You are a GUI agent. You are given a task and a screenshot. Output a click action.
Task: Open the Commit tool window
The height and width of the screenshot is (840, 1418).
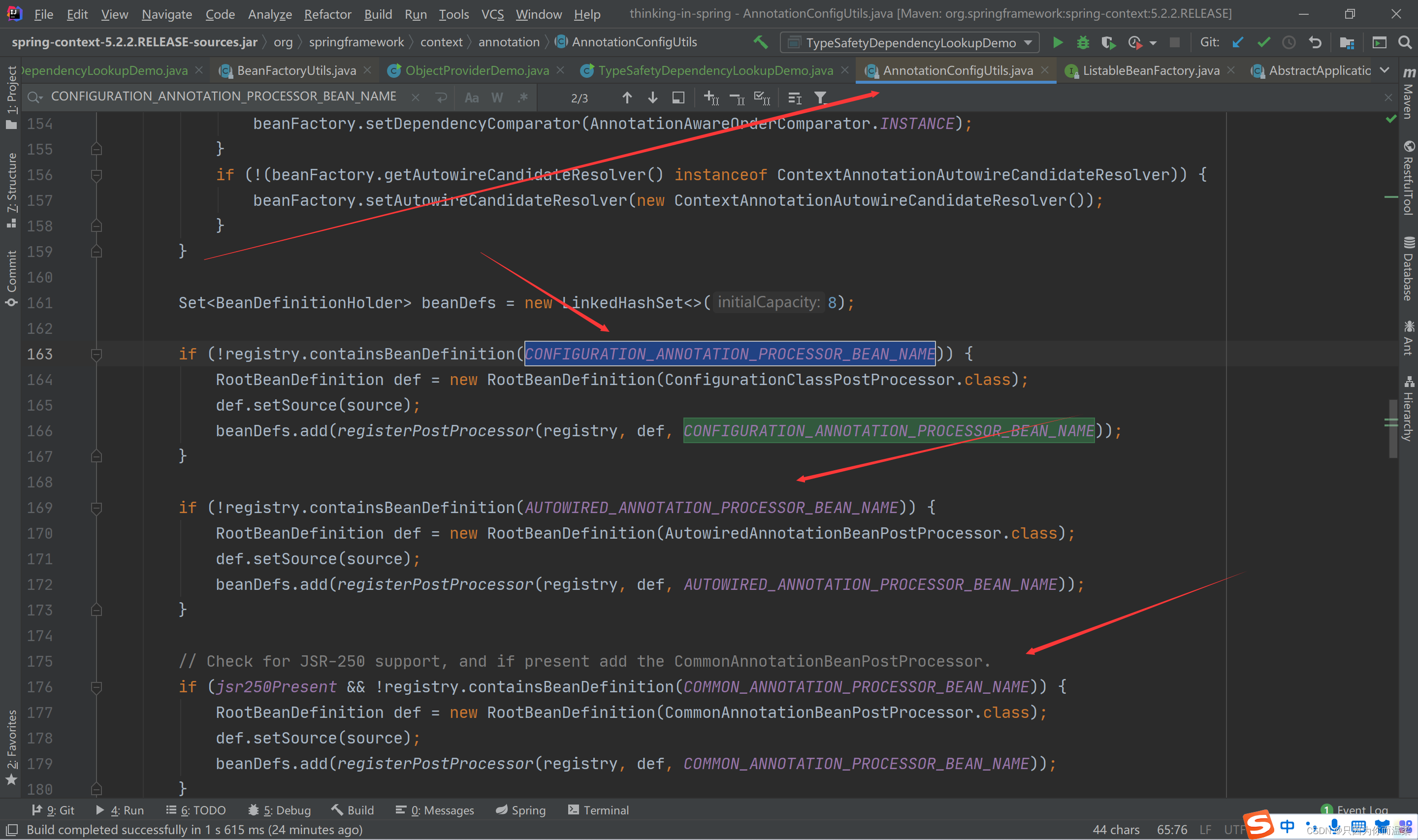(x=11, y=279)
